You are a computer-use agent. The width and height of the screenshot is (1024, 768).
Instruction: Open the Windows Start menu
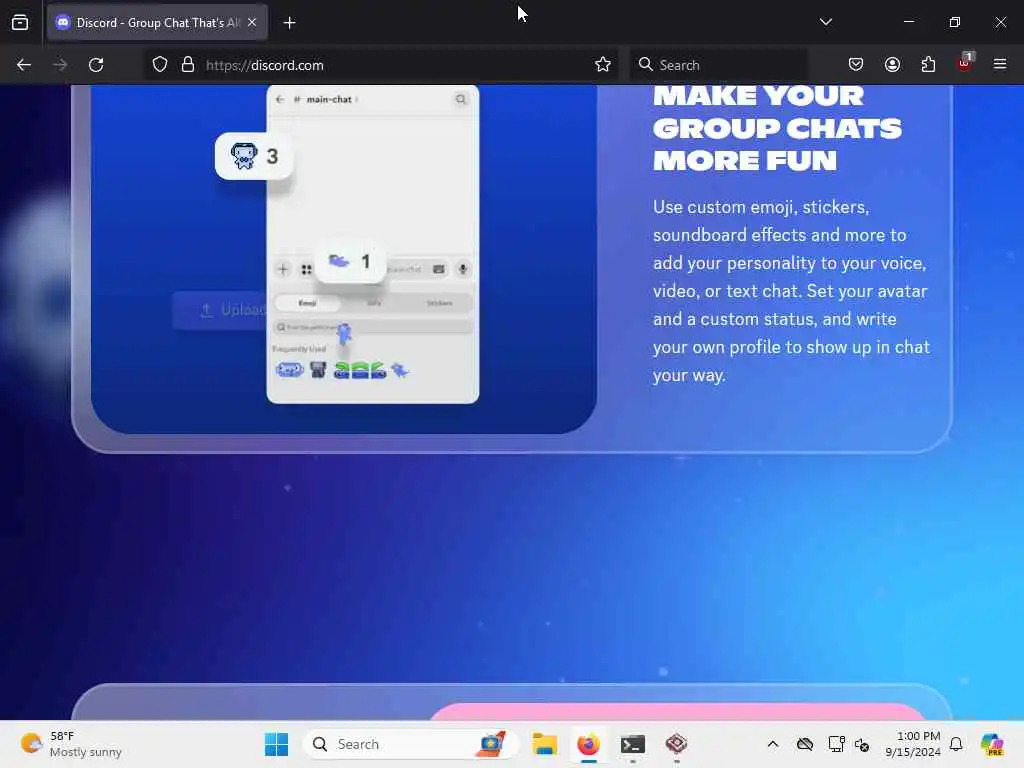click(276, 744)
